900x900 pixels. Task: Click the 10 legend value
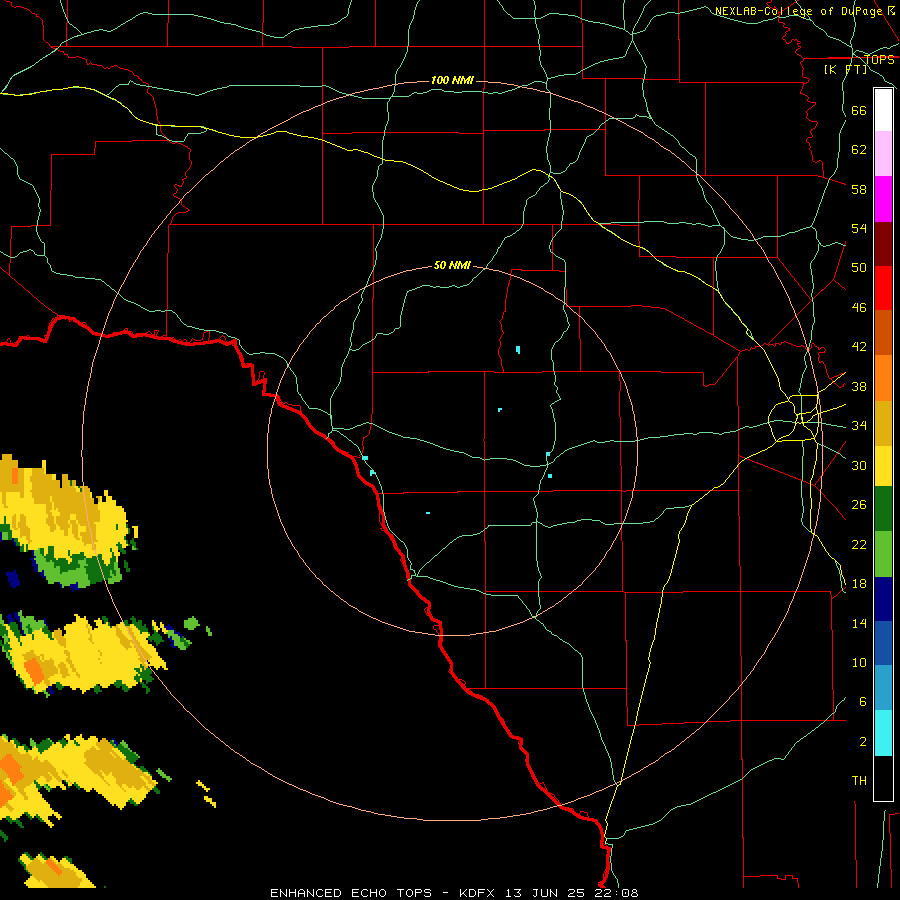point(859,662)
